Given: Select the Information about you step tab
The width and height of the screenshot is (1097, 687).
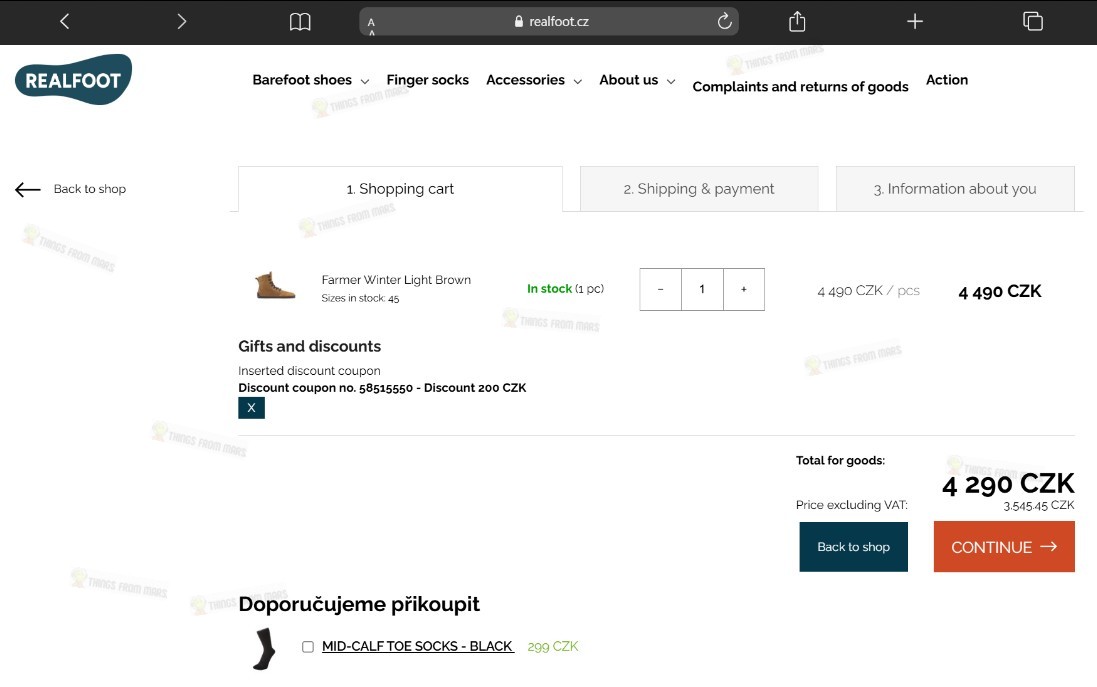Looking at the screenshot, I should (955, 189).
